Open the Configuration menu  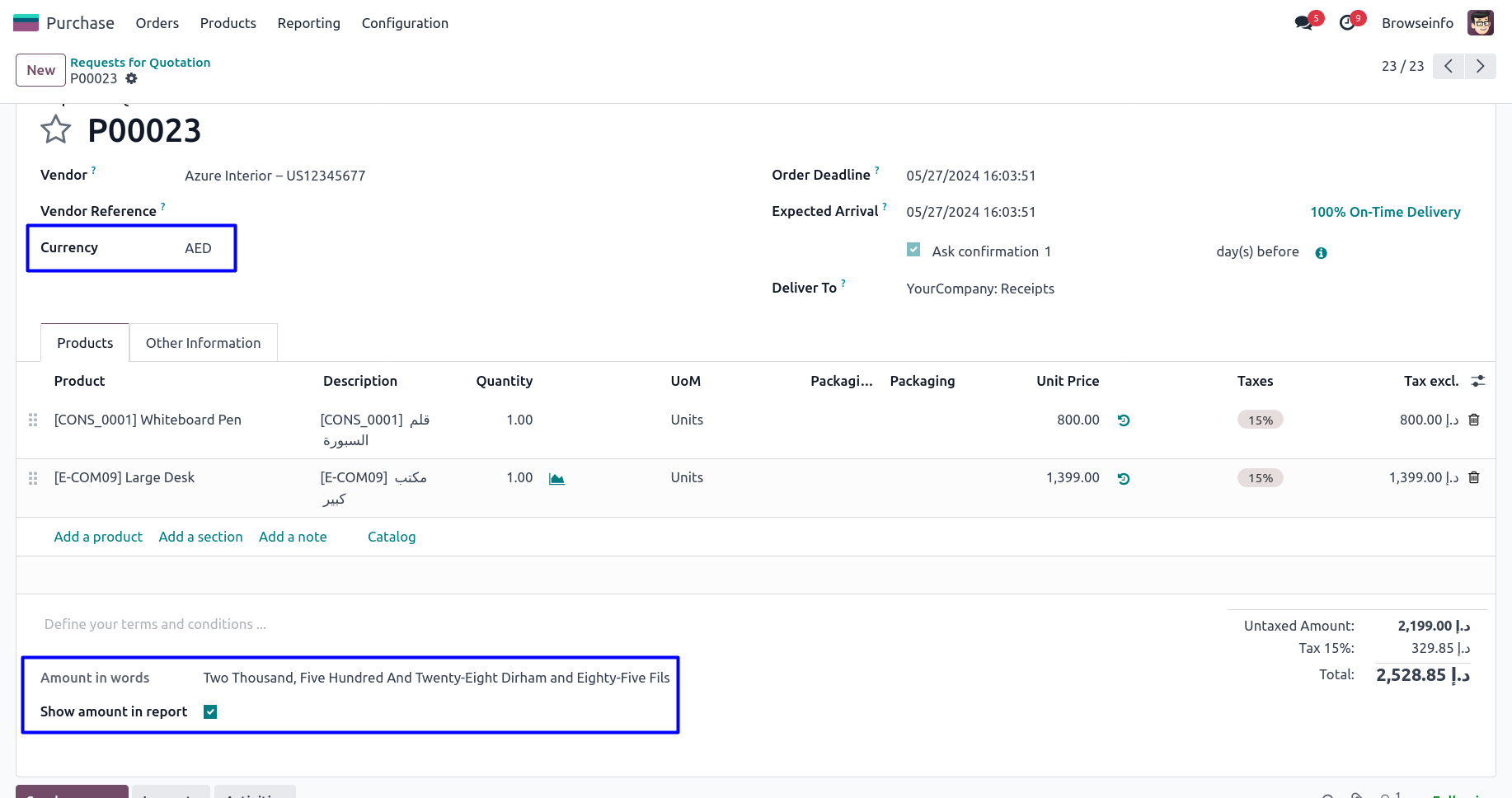(x=405, y=23)
